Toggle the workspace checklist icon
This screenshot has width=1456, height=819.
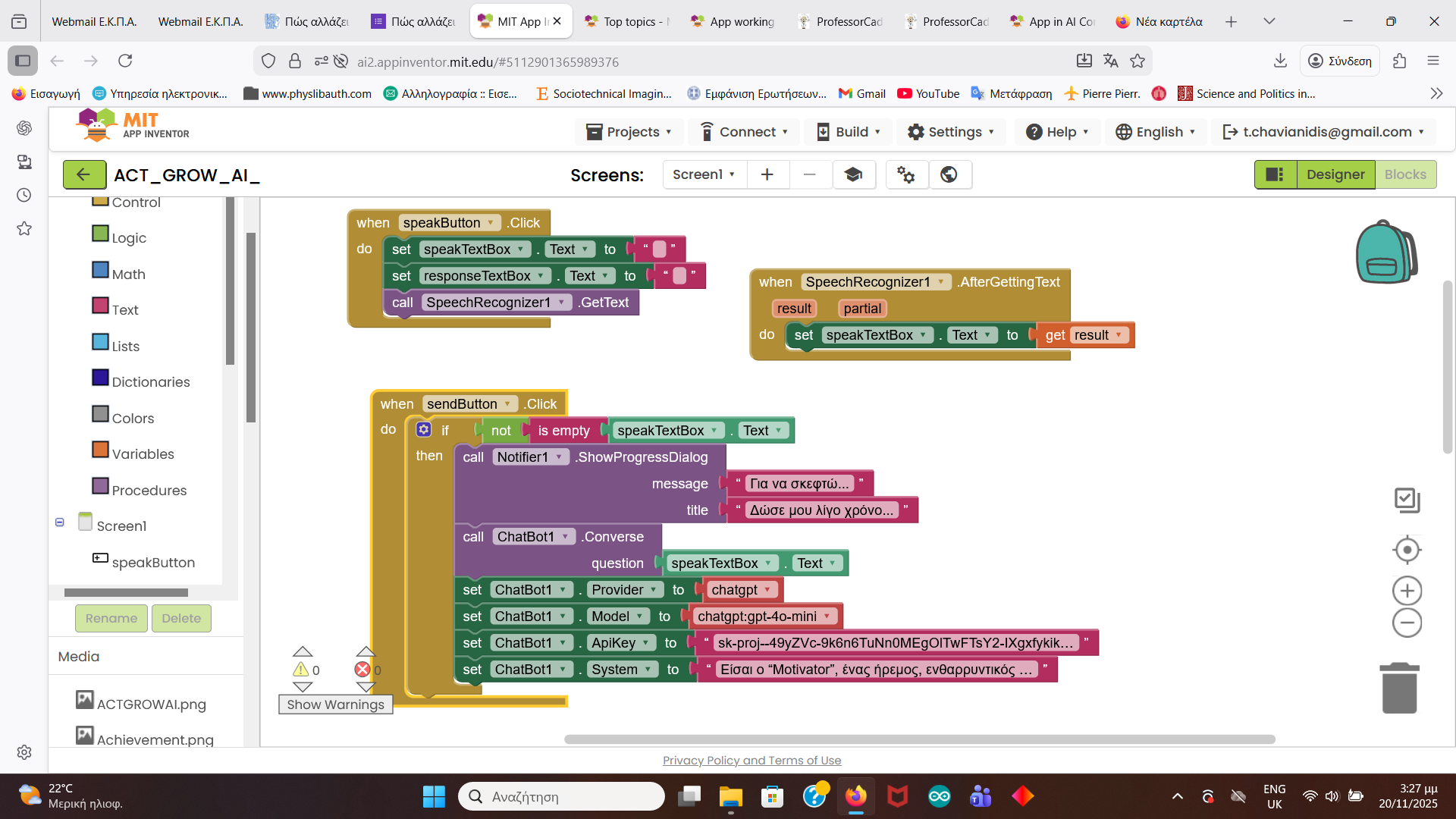1407,500
